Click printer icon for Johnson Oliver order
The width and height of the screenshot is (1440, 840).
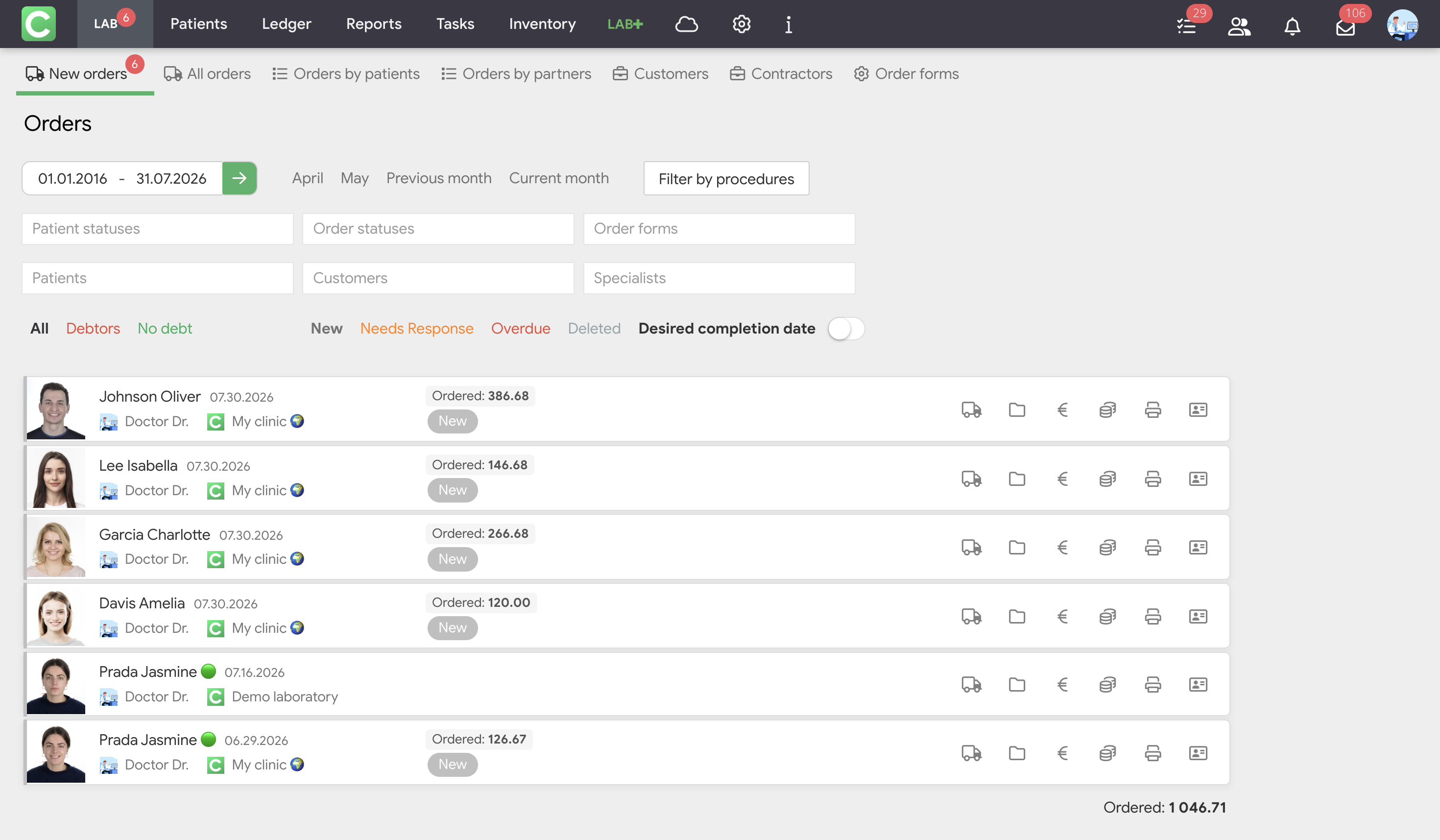(x=1152, y=409)
